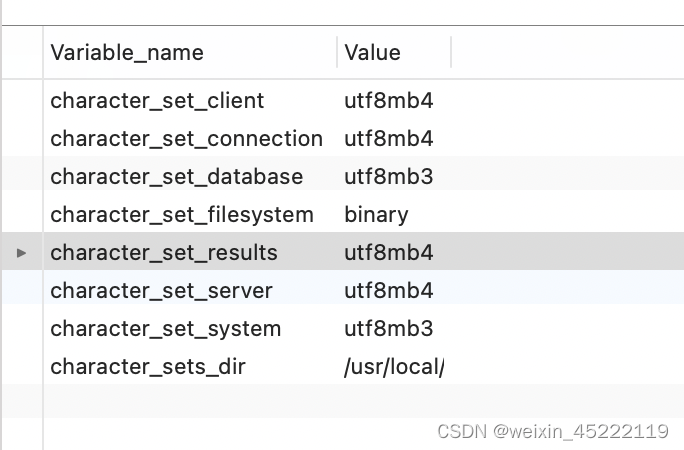Viewport: 684px width, 450px height.
Task: Select the character_set_system name cell
Action: point(165,329)
